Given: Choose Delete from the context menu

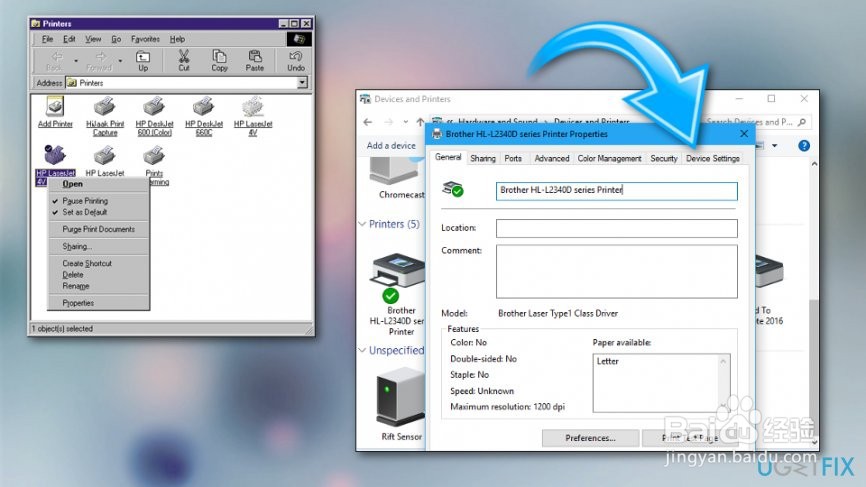Looking at the screenshot, I should pos(98,274).
